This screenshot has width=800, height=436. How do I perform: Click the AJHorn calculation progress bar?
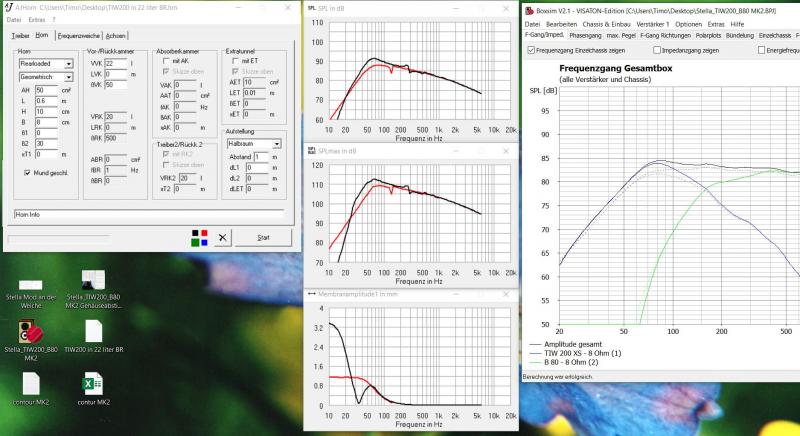[59, 238]
